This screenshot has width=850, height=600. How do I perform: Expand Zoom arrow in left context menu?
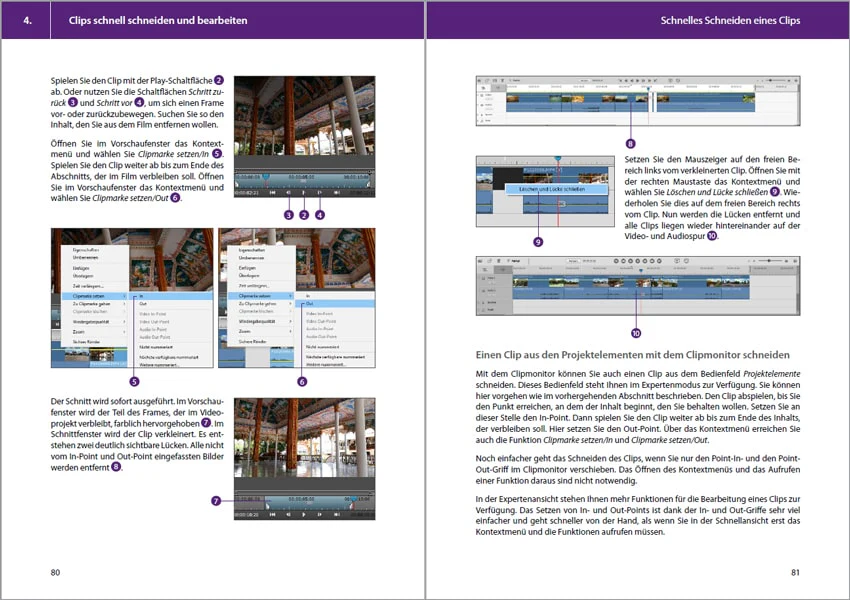(125, 332)
